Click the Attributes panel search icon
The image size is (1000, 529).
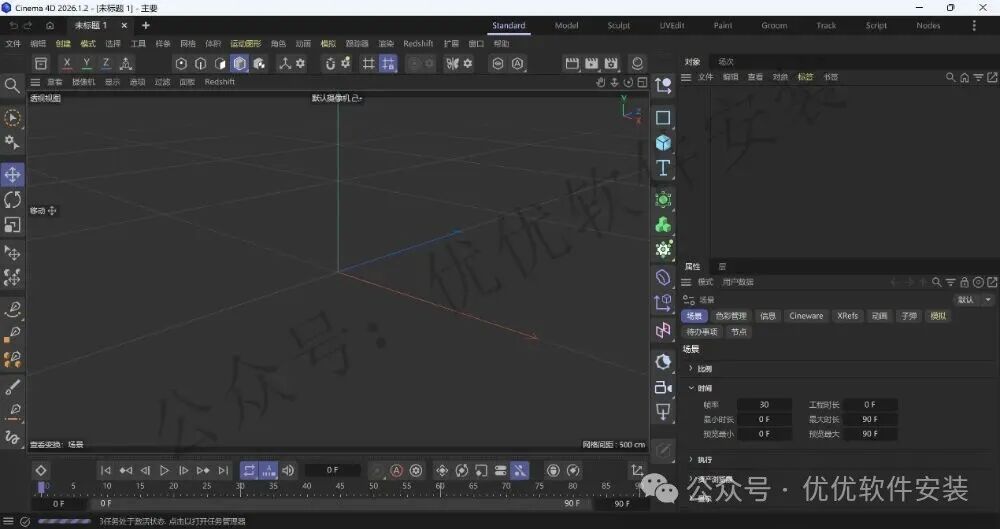[936, 281]
